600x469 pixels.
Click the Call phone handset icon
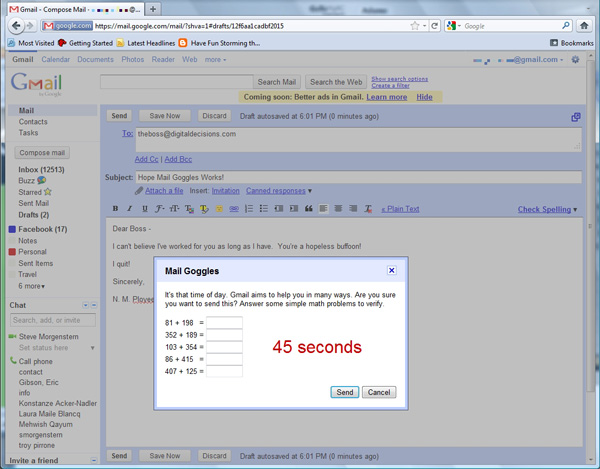point(13,360)
